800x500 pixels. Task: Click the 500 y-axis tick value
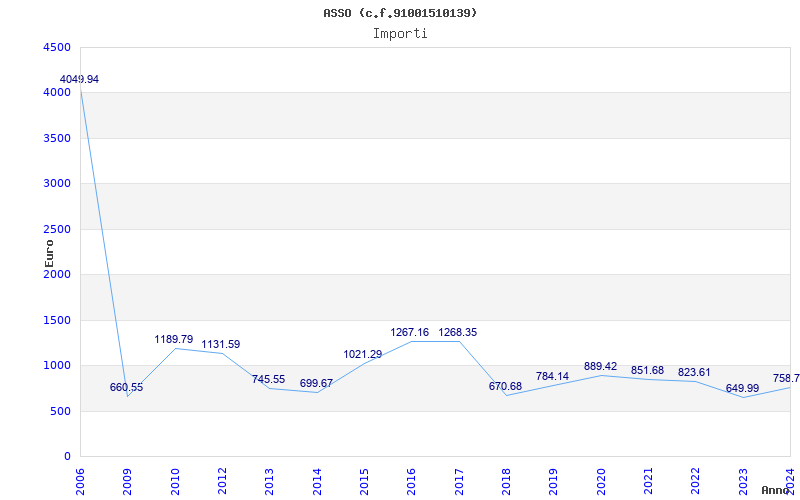pyautogui.click(x=61, y=411)
